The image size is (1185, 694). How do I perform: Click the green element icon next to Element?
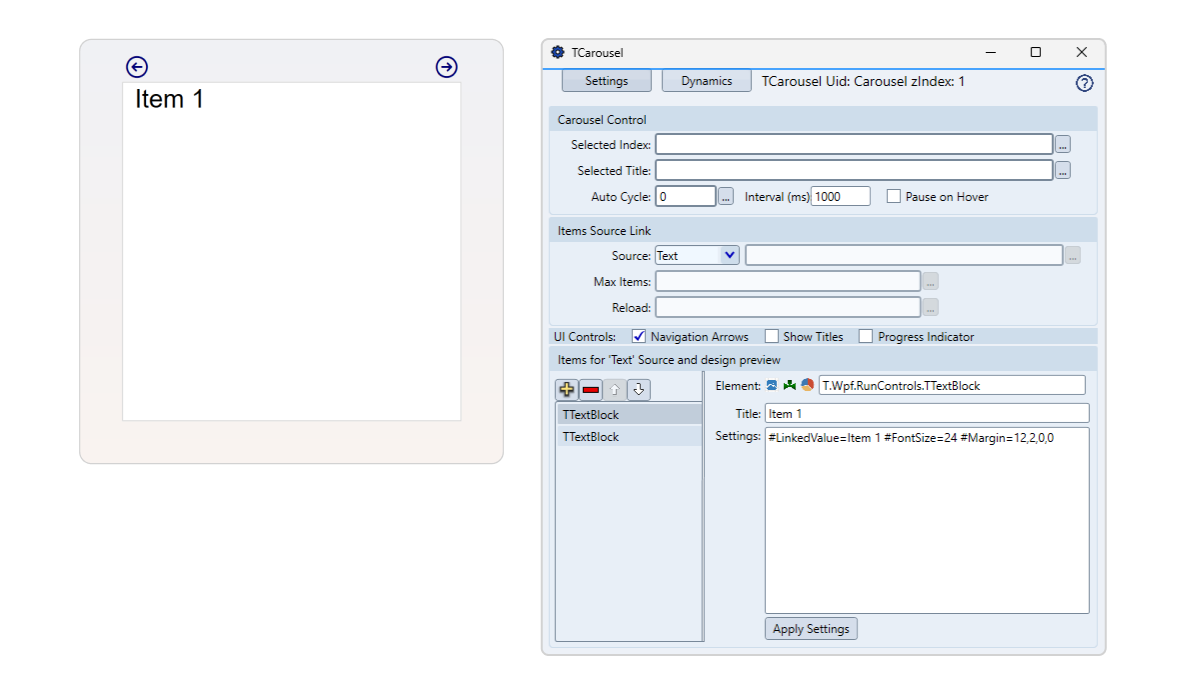click(x=790, y=386)
